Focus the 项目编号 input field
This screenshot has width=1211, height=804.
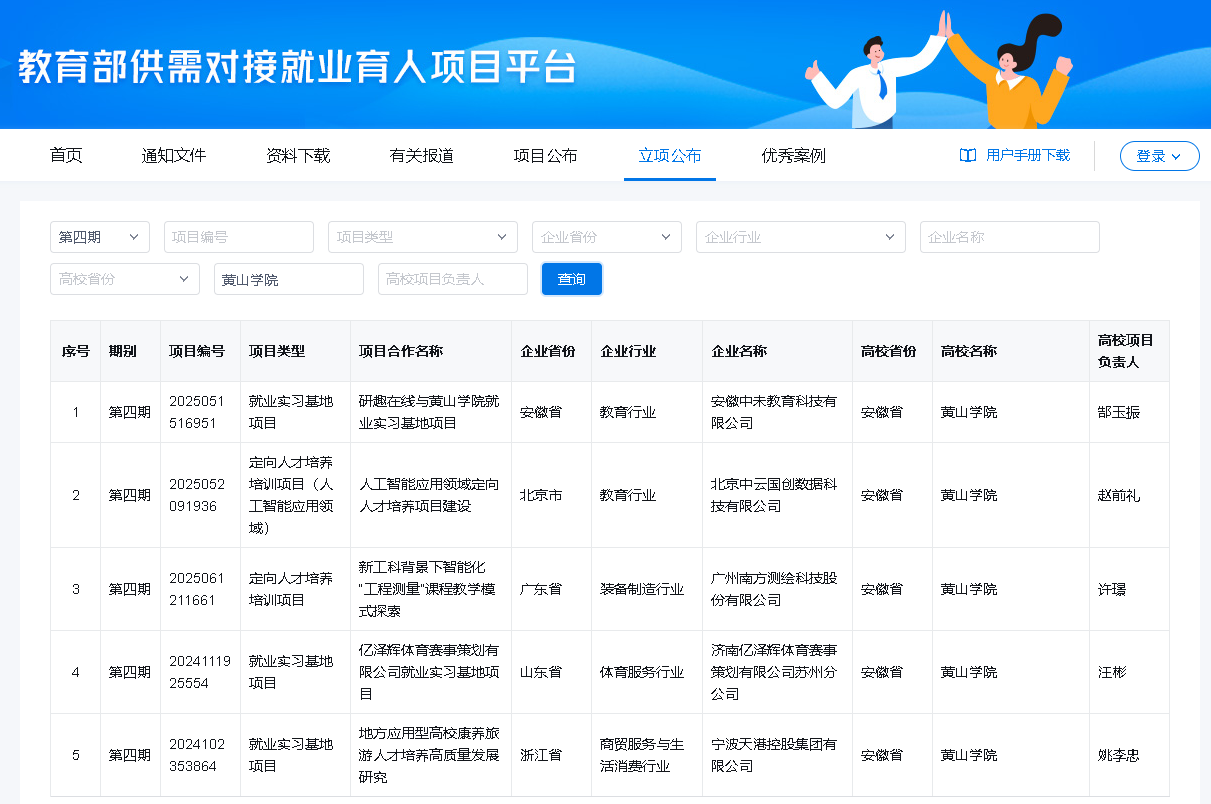(x=239, y=237)
